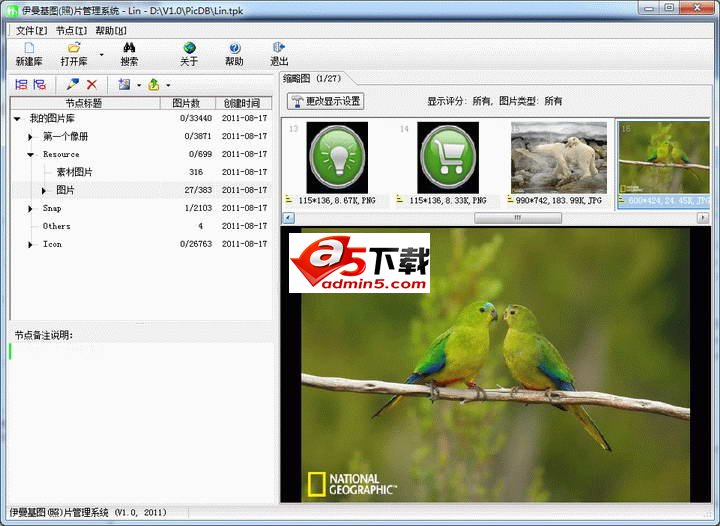The image size is (720, 526).
Task: Collapse the Resource node
Action: [30, 155]
